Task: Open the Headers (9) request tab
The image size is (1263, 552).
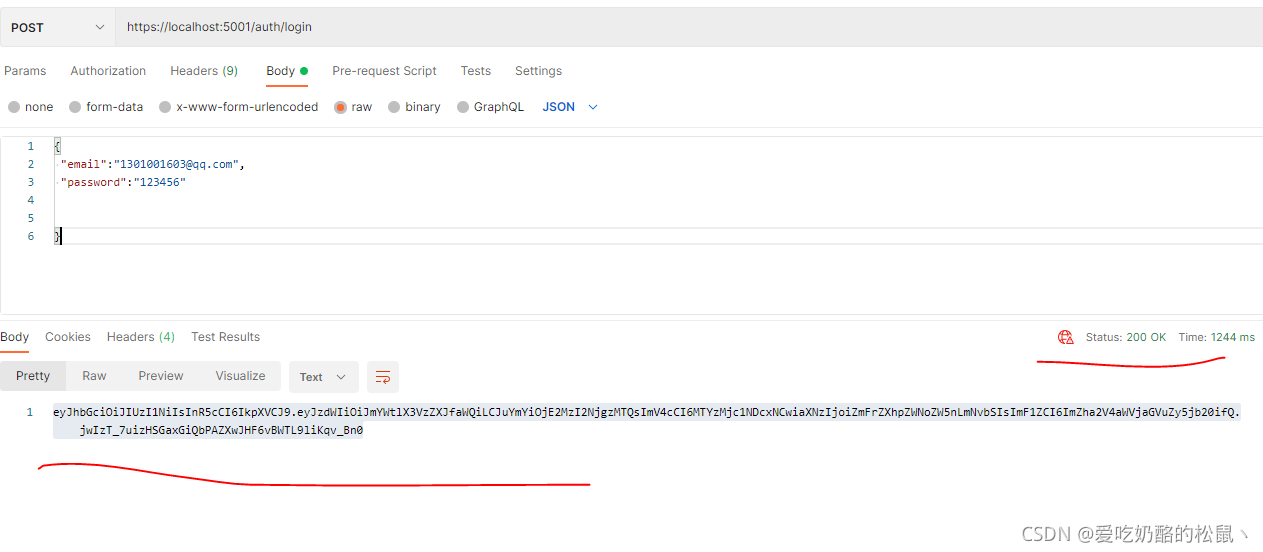Action: pyautogui.click(x=204, y=71)
